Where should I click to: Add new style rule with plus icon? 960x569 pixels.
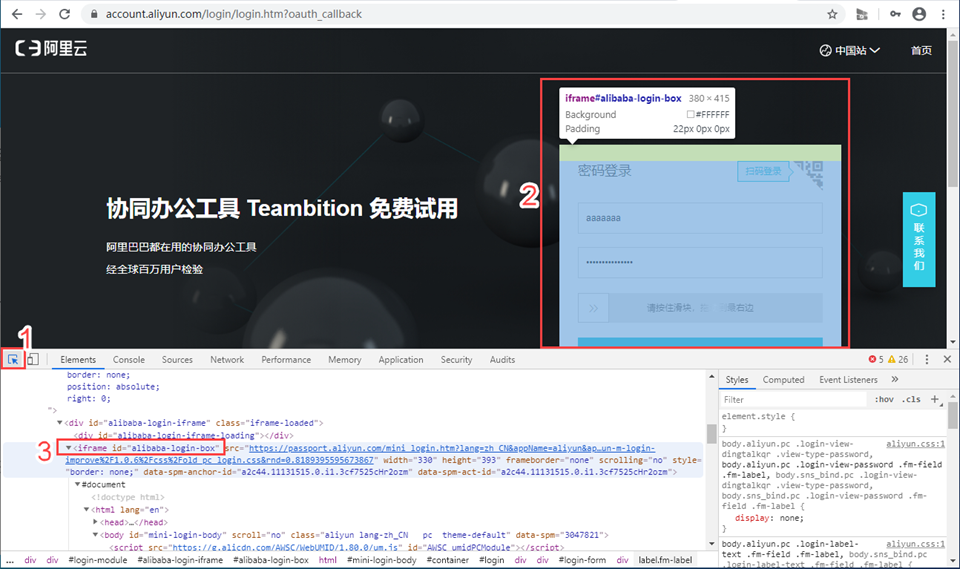[935, 399]
